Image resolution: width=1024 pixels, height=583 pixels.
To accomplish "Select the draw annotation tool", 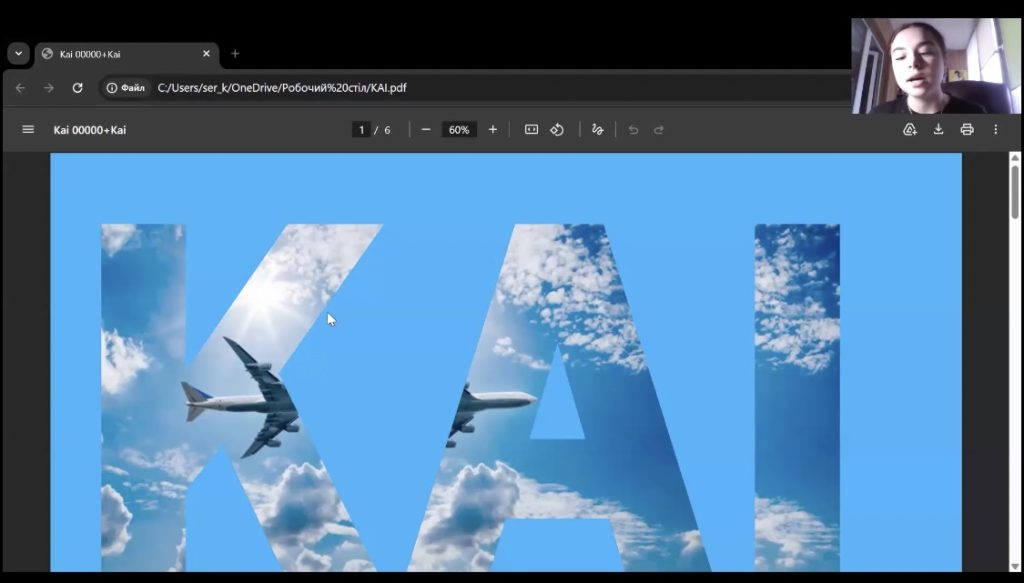I will point(598,130).
